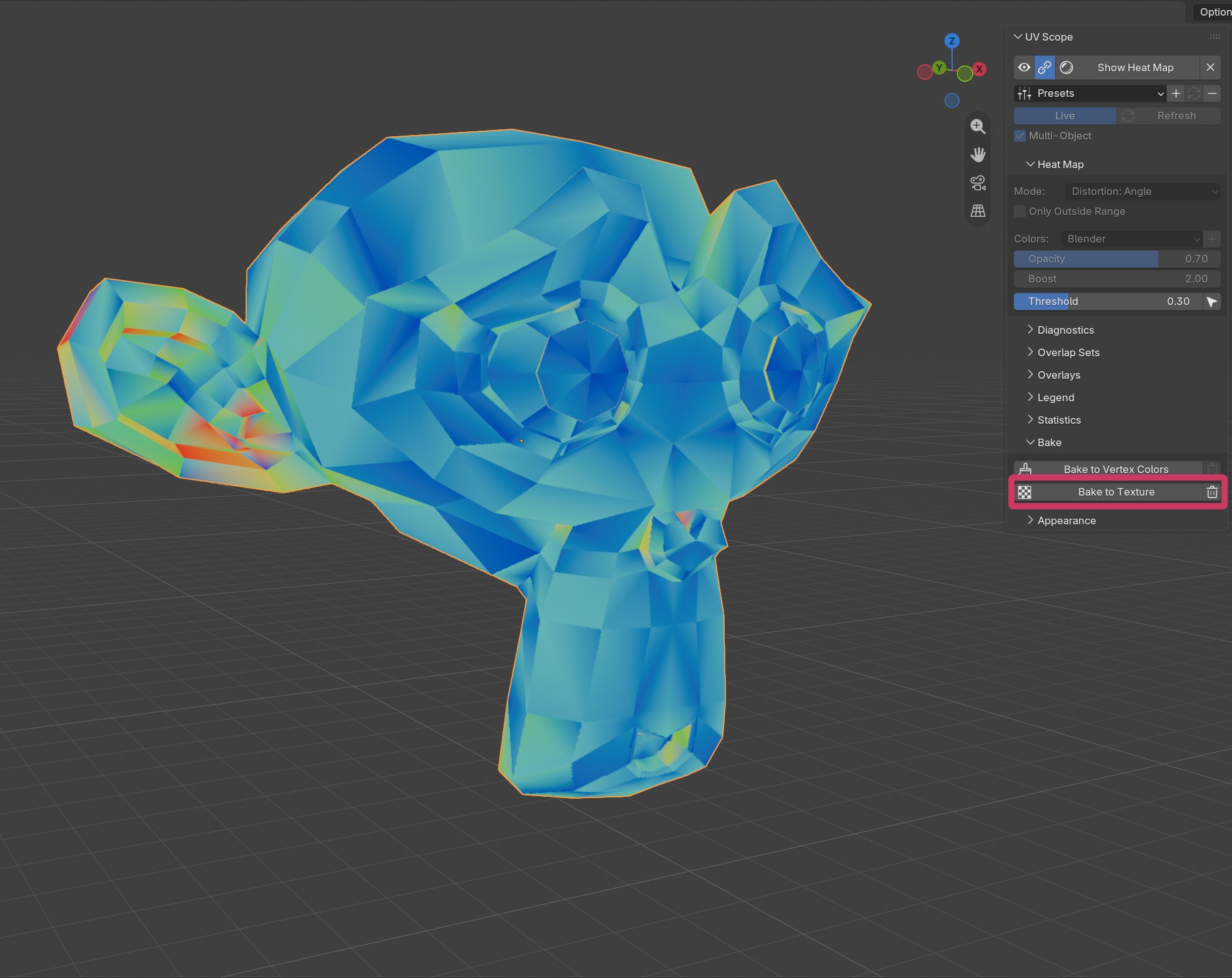Switch perspective/orthographic with grid icon

click(x=978, y=211)
